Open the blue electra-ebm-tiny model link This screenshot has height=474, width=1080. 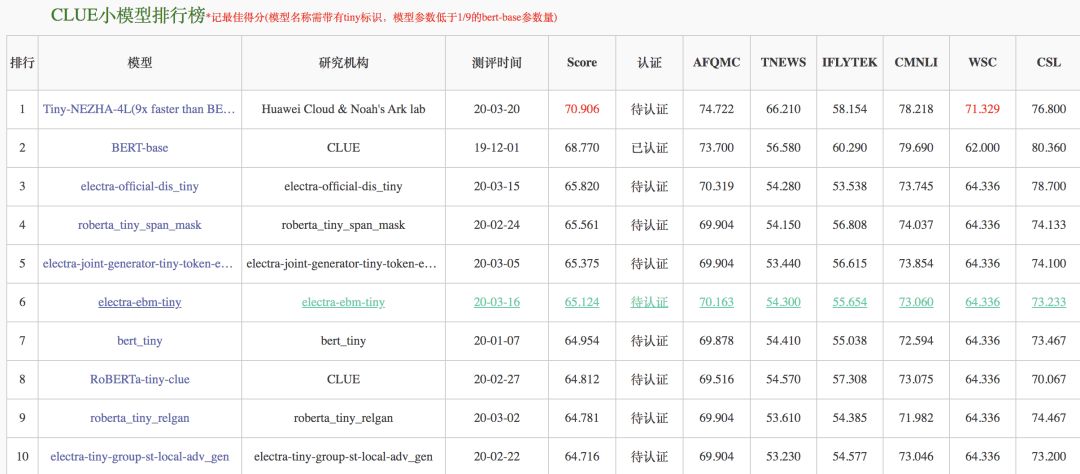(x=139, y=302)
